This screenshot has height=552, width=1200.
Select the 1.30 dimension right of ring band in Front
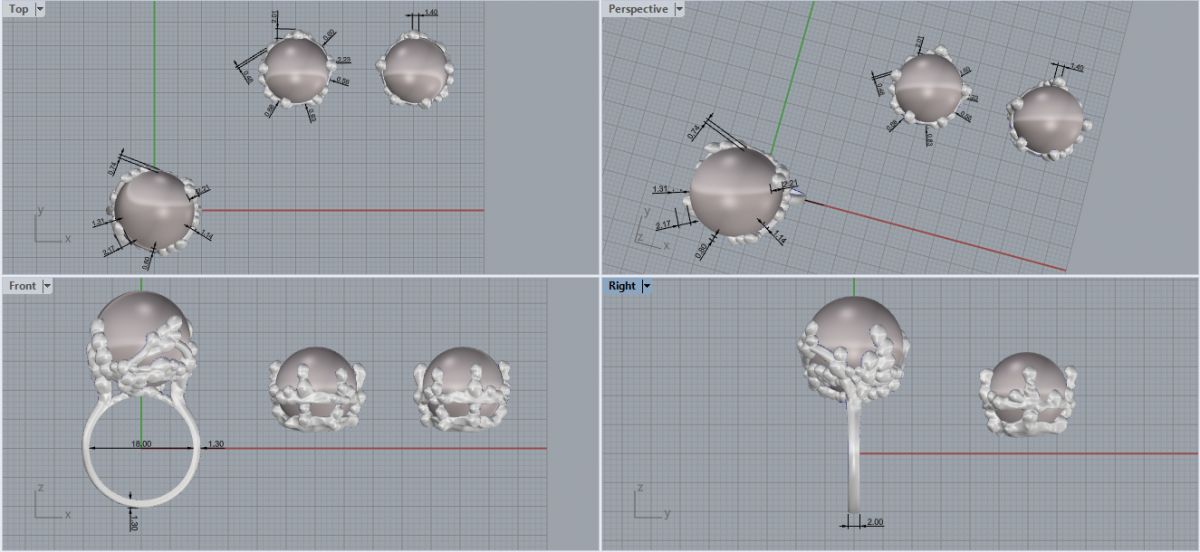pos(215,443)
